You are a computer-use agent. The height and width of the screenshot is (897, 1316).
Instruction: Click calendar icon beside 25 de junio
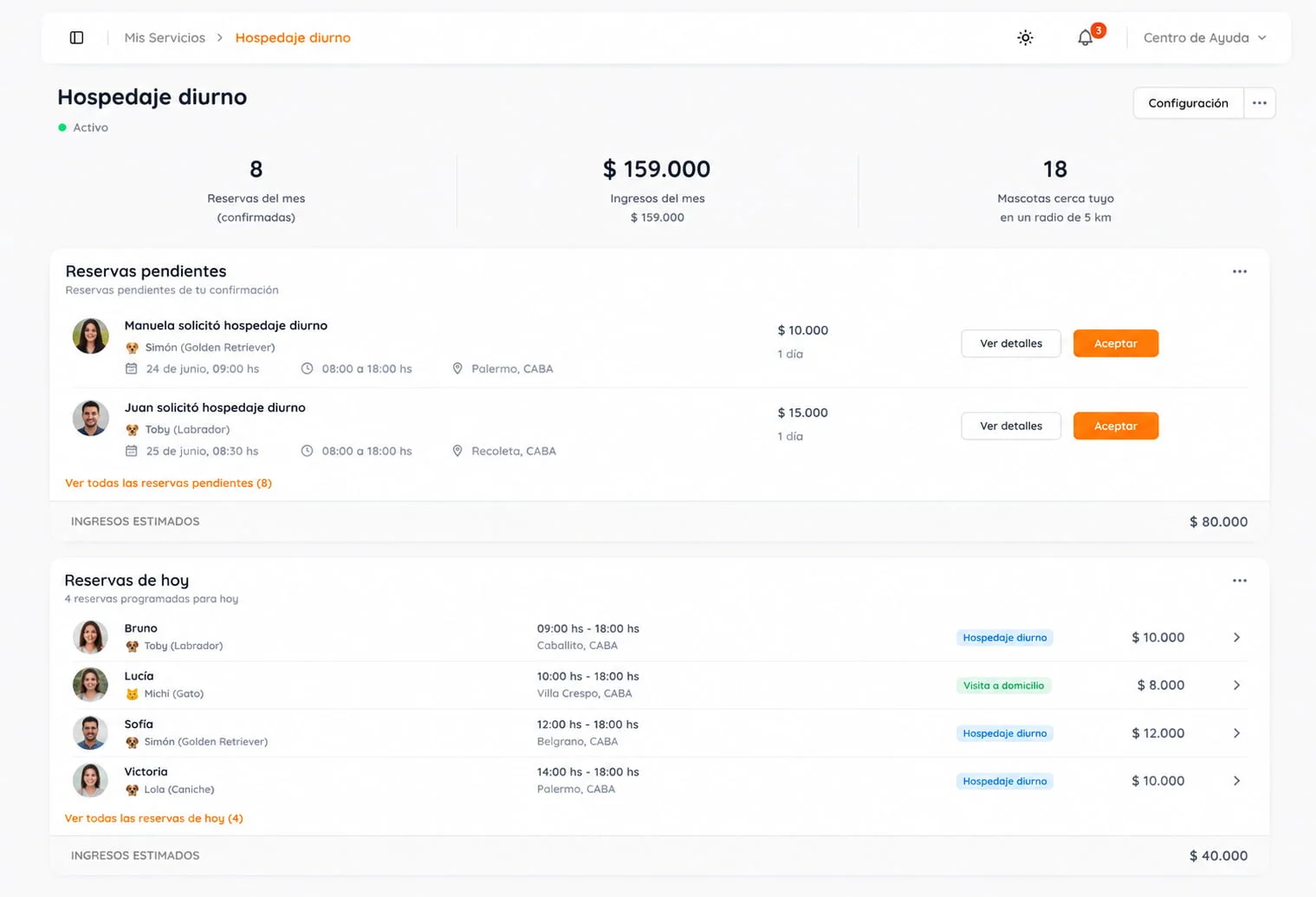click(x=132, y=451)
